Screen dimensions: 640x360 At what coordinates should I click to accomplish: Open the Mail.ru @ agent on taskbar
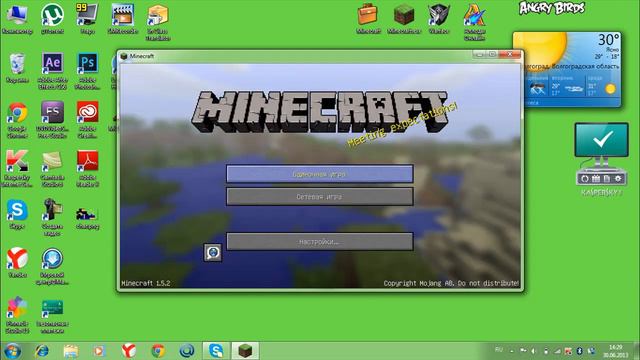point(187,351)
